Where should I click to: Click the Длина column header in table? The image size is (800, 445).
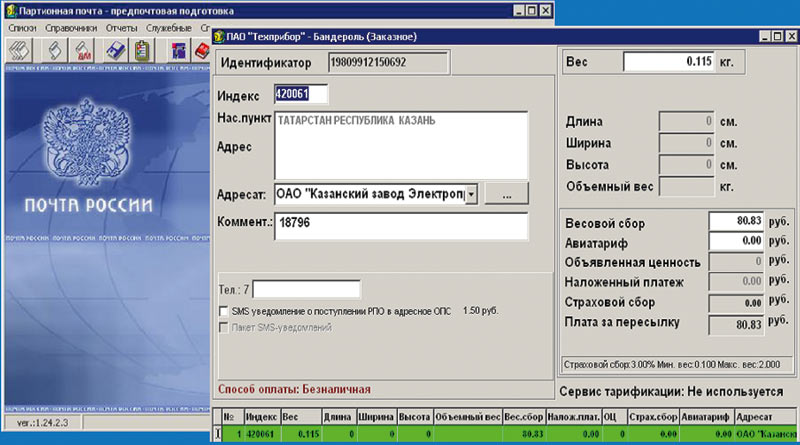[x=339, y=417]
